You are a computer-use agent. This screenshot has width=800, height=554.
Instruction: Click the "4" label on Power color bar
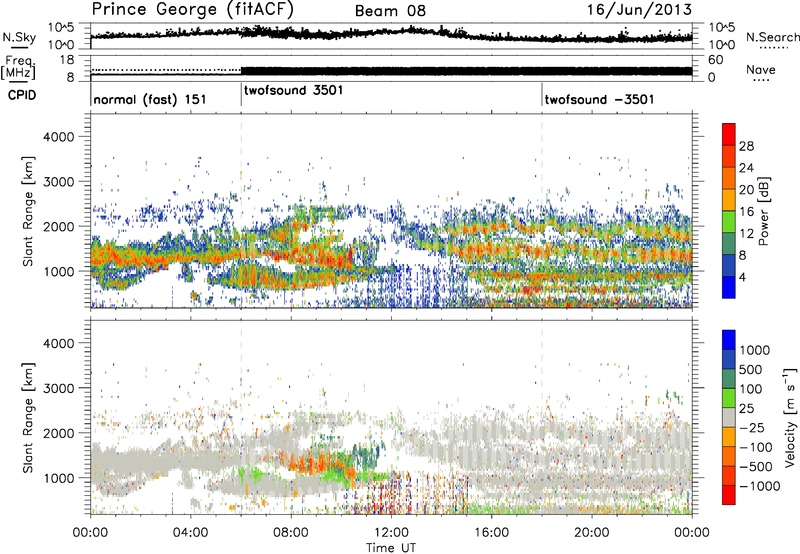[742, 278]
